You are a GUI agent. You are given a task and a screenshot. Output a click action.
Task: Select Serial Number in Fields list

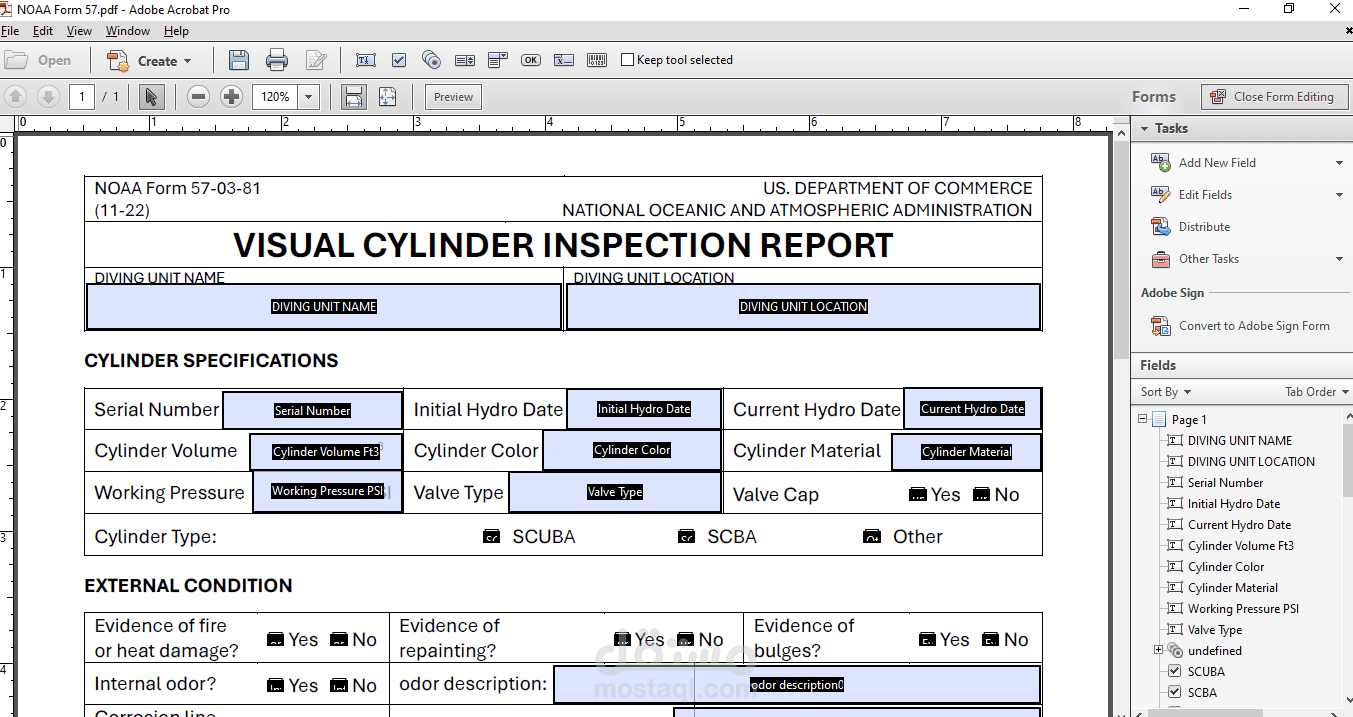click(x=1226, y=482)
